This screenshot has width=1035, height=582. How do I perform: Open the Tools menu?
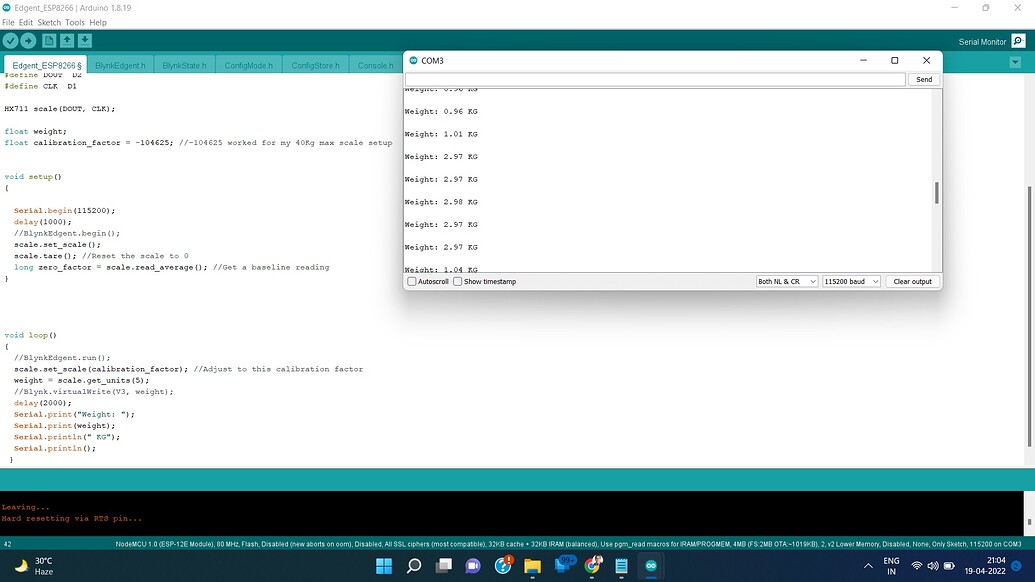click(75, 22)
